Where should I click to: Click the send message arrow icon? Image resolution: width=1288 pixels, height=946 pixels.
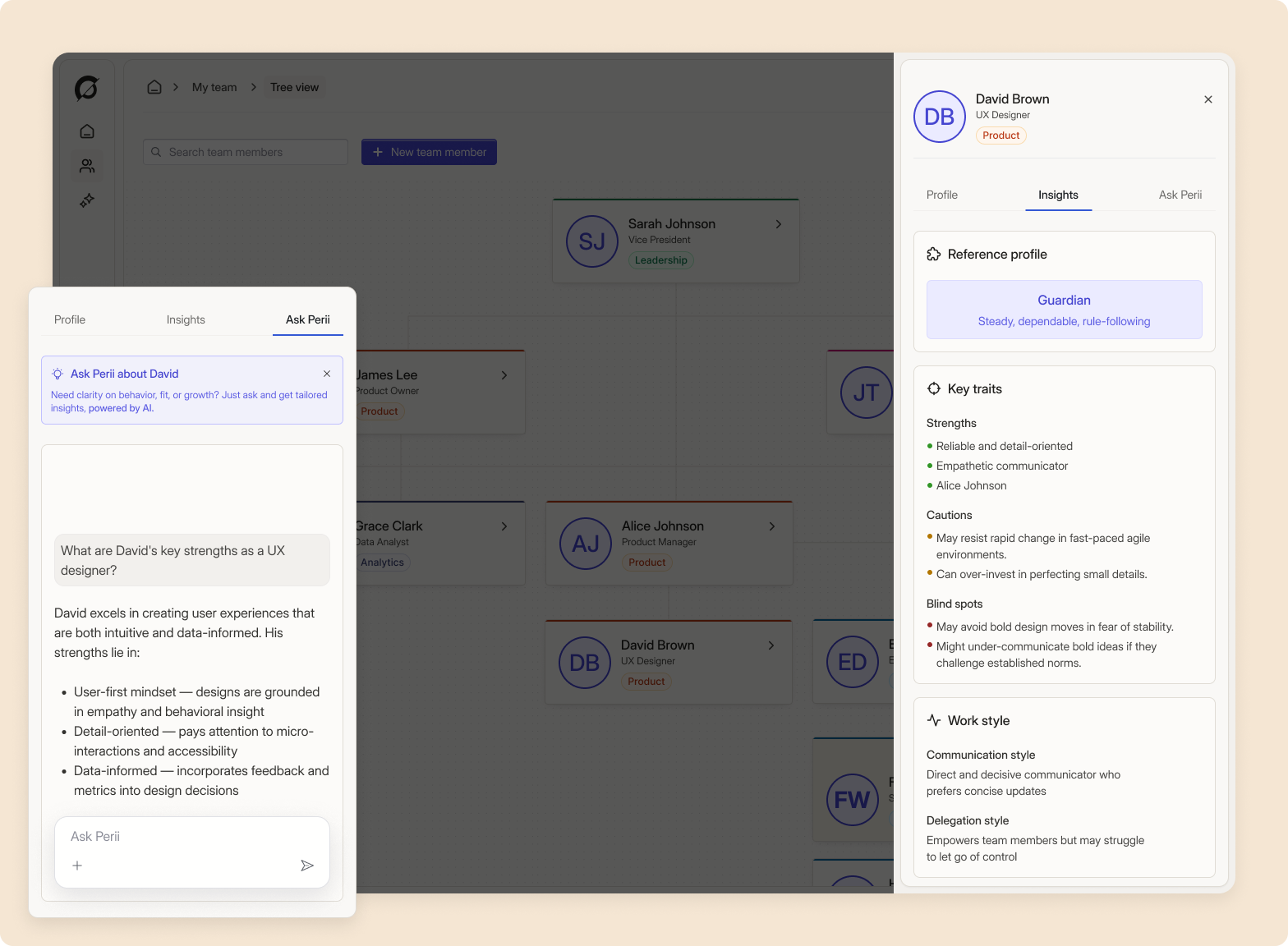[307, 866]
